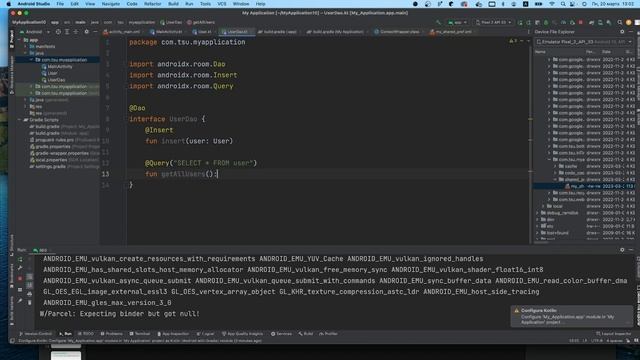The height and width of the screenshot is (360, 640).
Task: Click the user avatar icon in IDE toolbar
Action: 629,22
